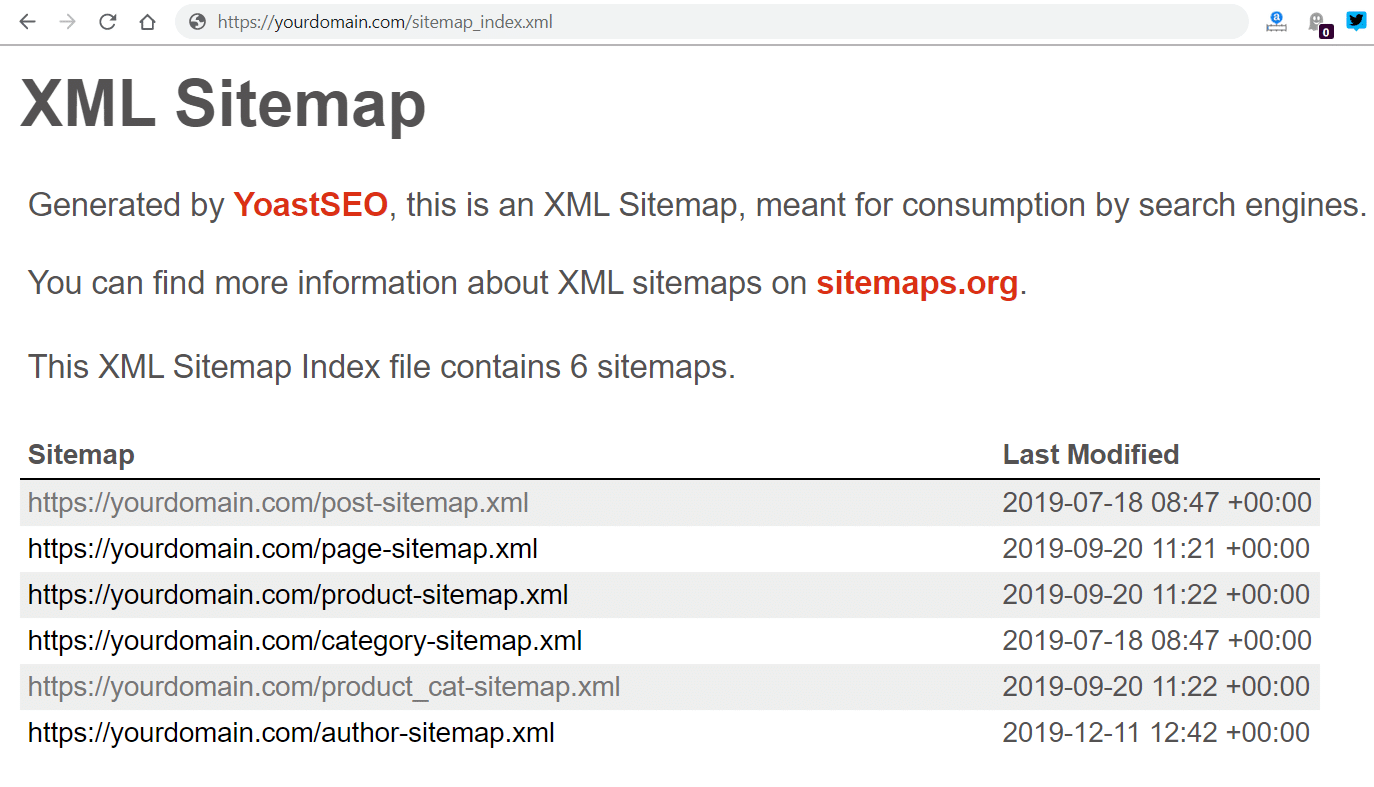Open the author-sitemap.xml link
The width and height of the screenshot is (1374, 787).
click(291, 732)
